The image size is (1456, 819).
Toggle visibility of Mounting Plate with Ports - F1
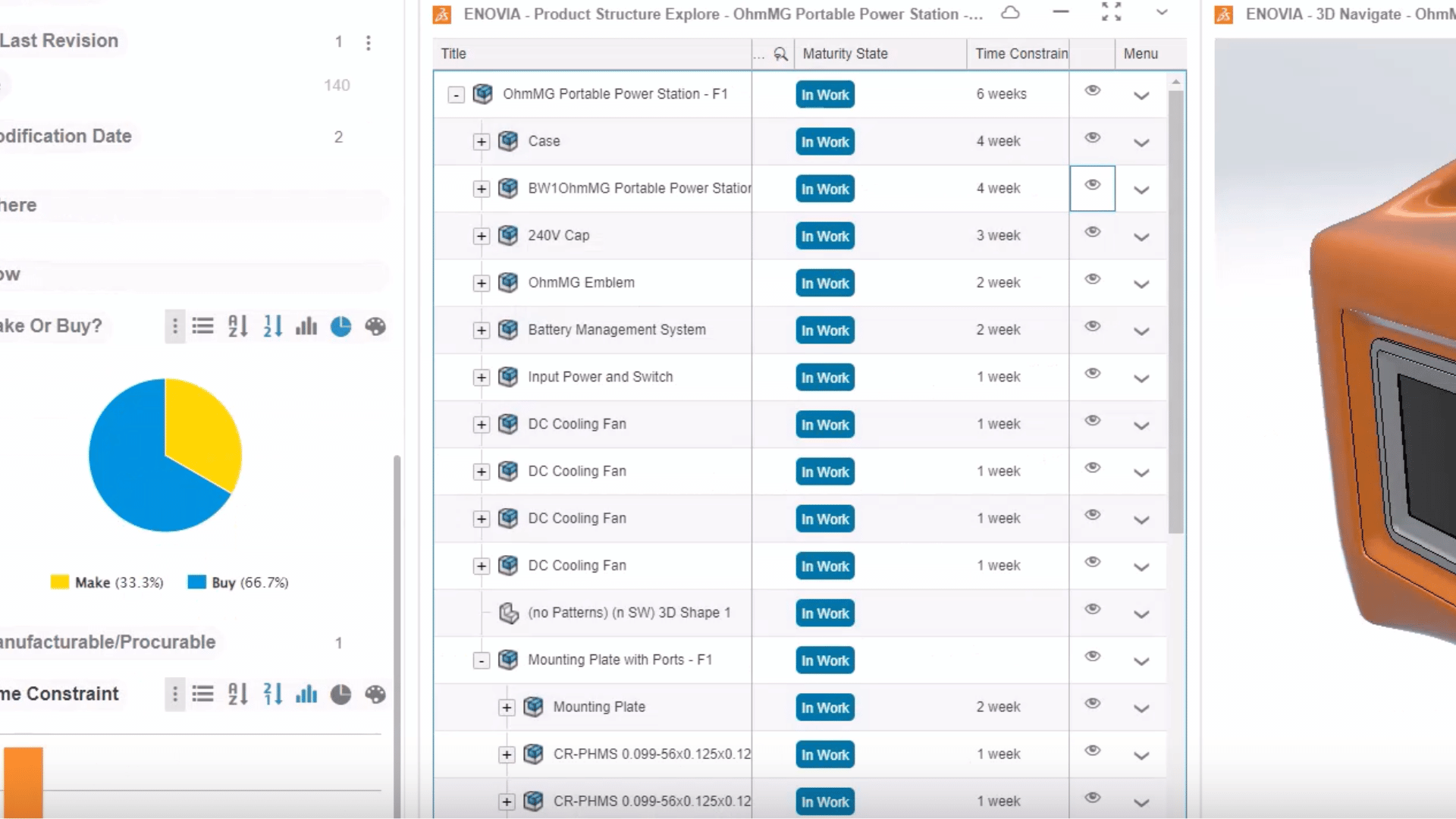(1092, 656)
